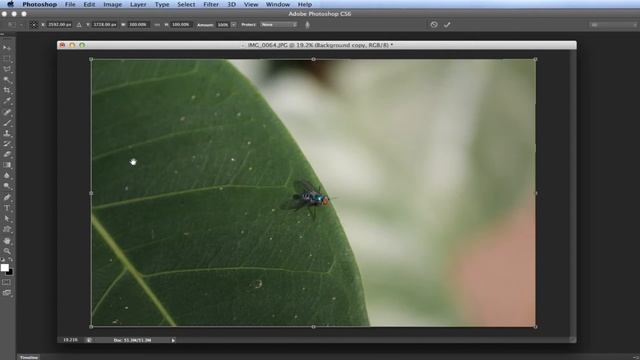The width and height of the screenshot is (640, 360).
Task: Open the 3D menu
Action: click(x=231, y=4)
